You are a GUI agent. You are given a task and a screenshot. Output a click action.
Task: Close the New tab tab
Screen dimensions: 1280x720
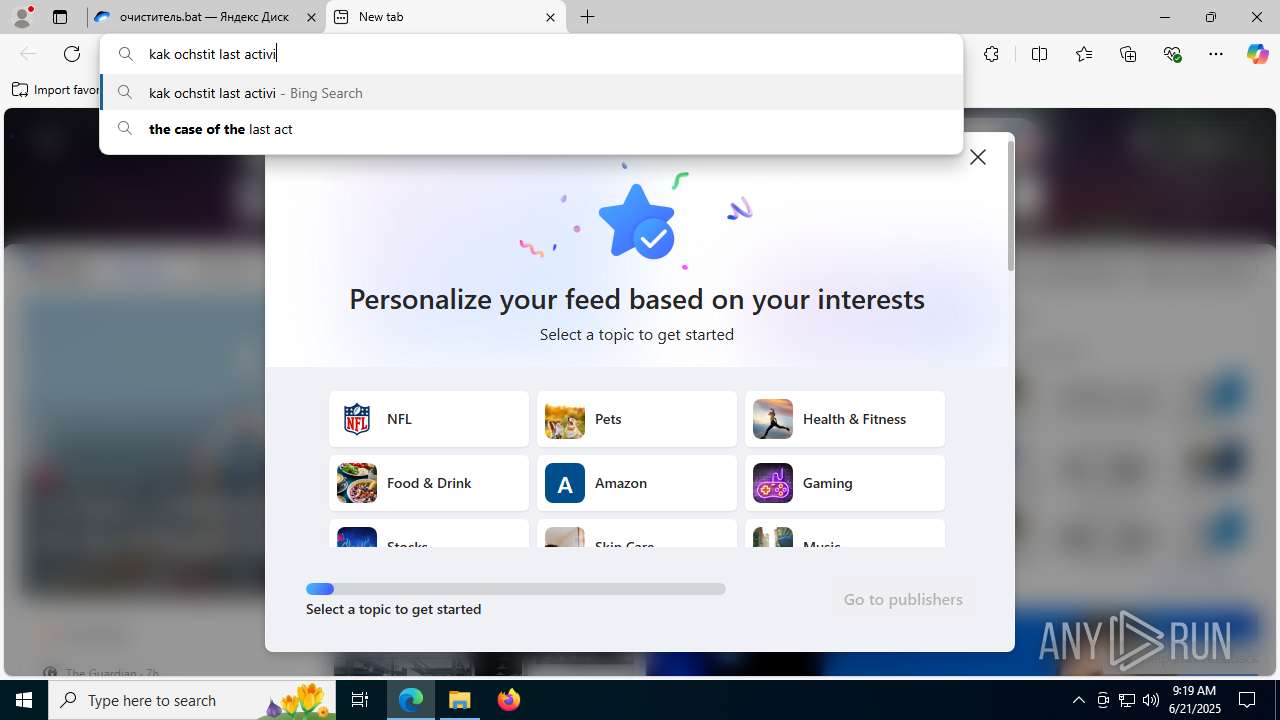click(x=550, y=17)
